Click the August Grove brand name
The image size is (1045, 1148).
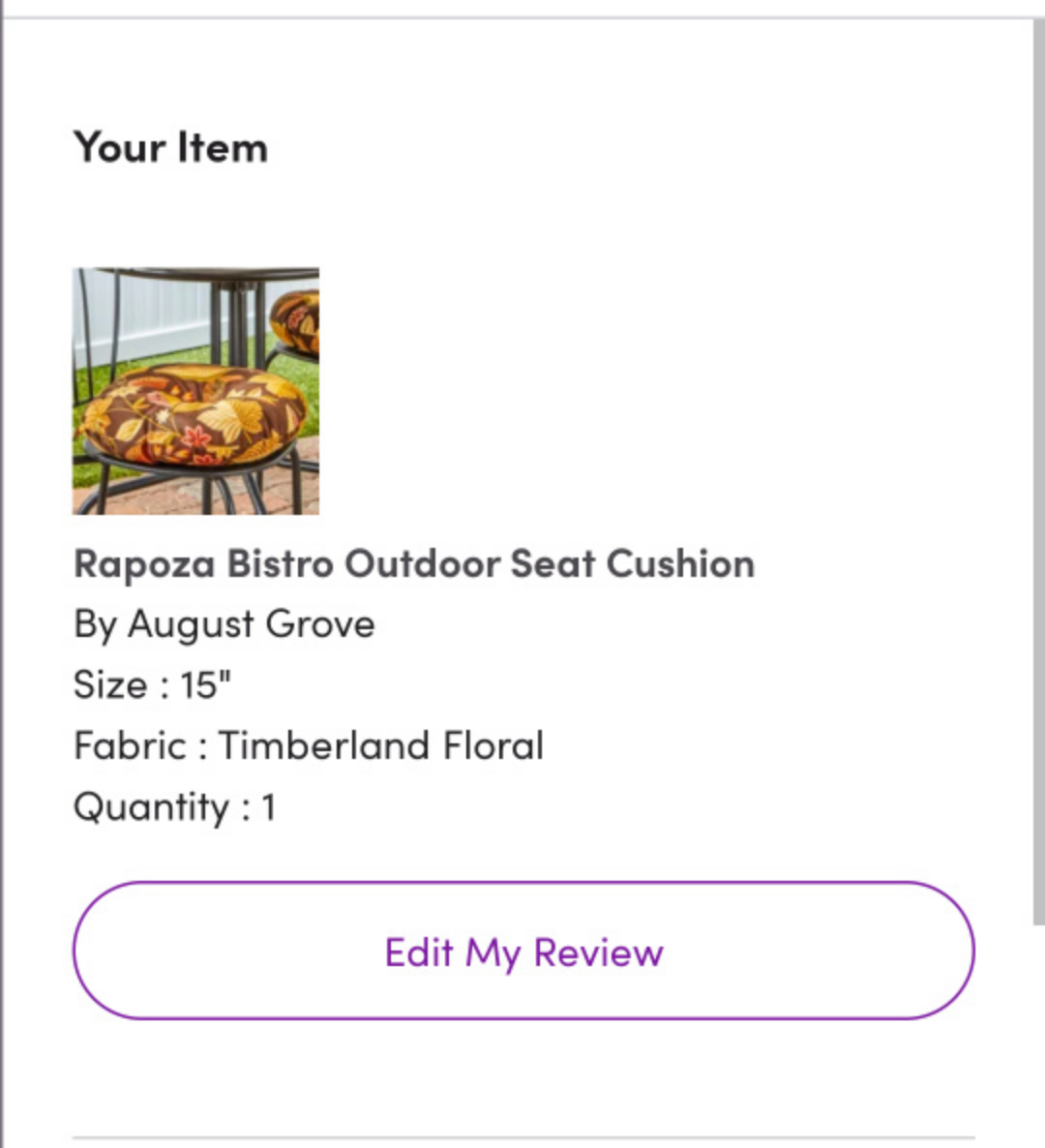(x=251, y=624)
